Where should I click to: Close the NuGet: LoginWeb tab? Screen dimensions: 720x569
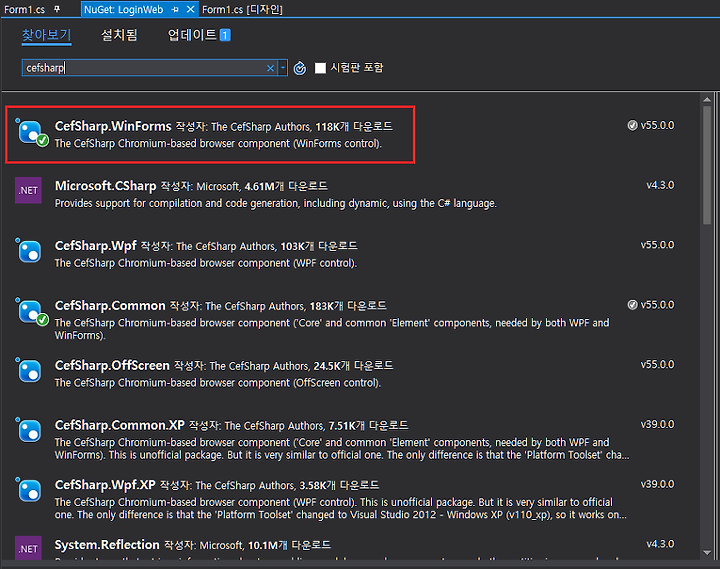click(x=191, y=9)
